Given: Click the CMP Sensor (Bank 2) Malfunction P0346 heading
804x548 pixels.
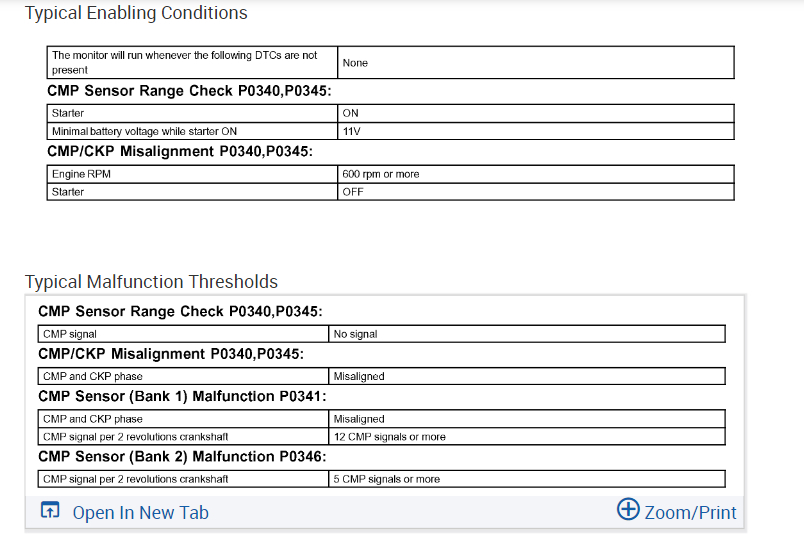Looking at the screenshot, I should coord(182,456).
